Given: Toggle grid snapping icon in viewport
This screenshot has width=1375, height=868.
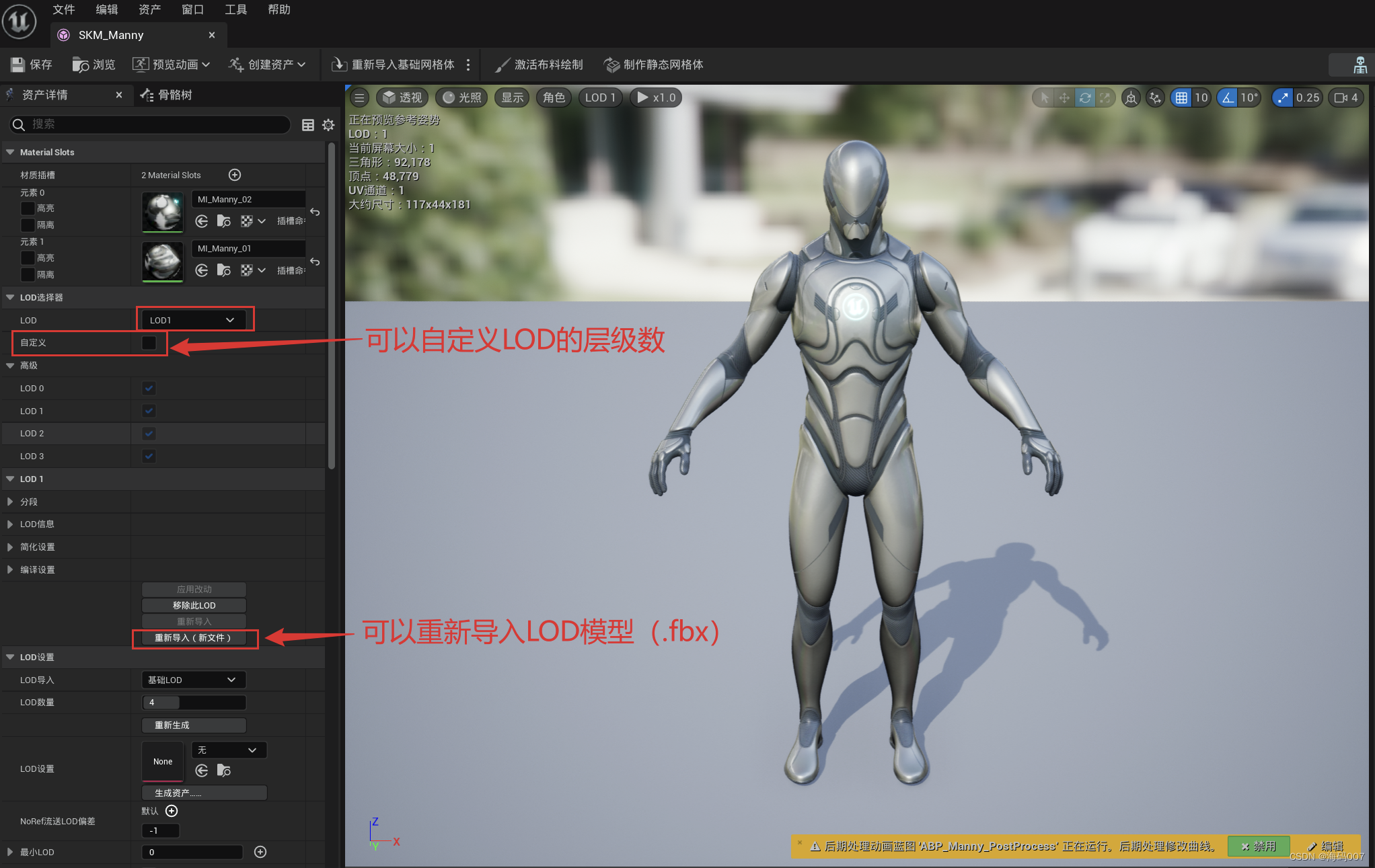Looking at the screenshot, I should (x=1181, y=97).
